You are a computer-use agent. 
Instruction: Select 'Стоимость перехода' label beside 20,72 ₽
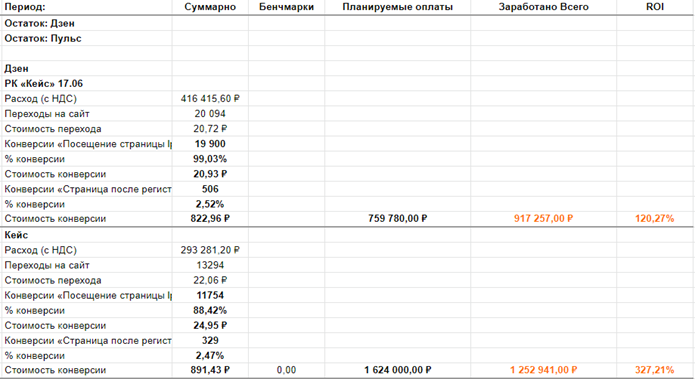tap(53, 129)
